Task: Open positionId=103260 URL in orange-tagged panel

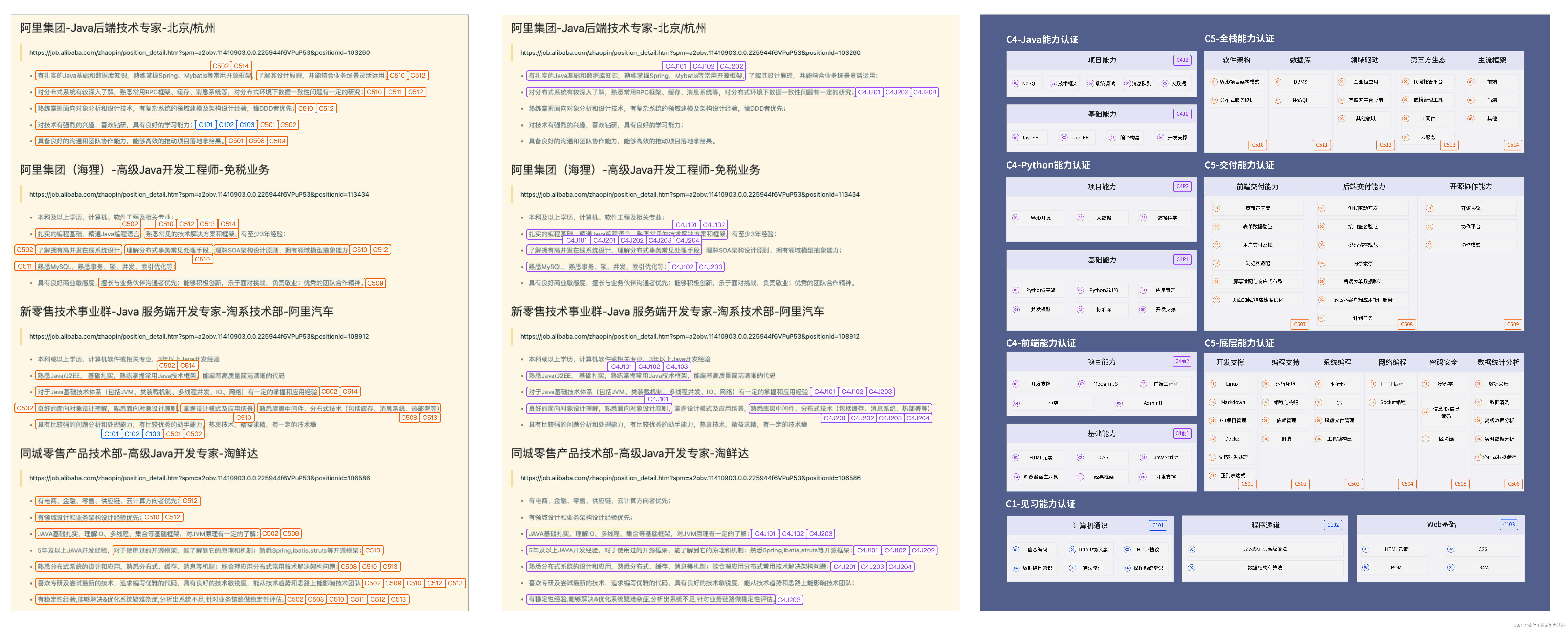Action: [x=199, y=53]
